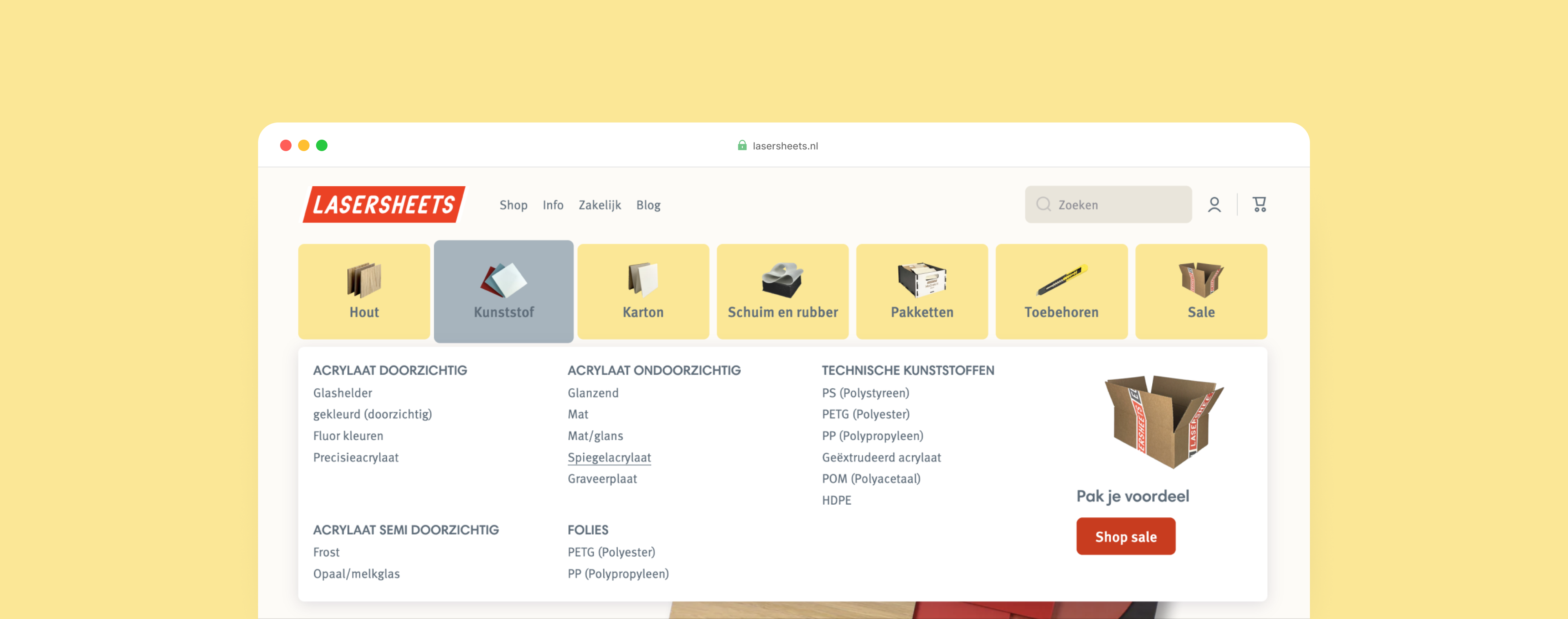The image size is (1568, 619).
Task: Open the Shop menu
Action: (x=513, y=205)
